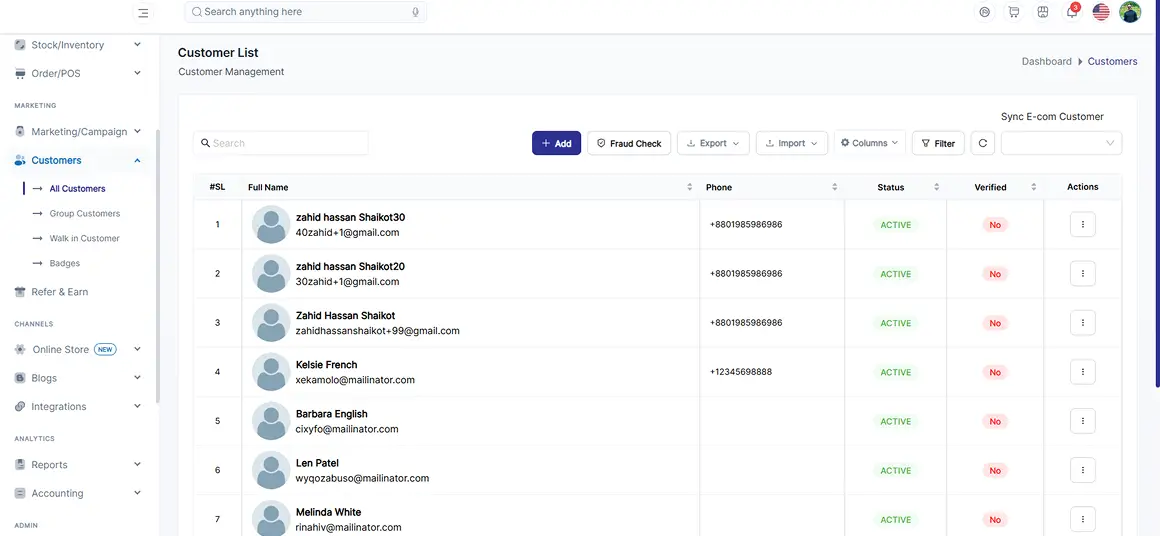This screenshot has width=1160, height=536.
Task: Click the Filter button
Action: coord(938,143)
